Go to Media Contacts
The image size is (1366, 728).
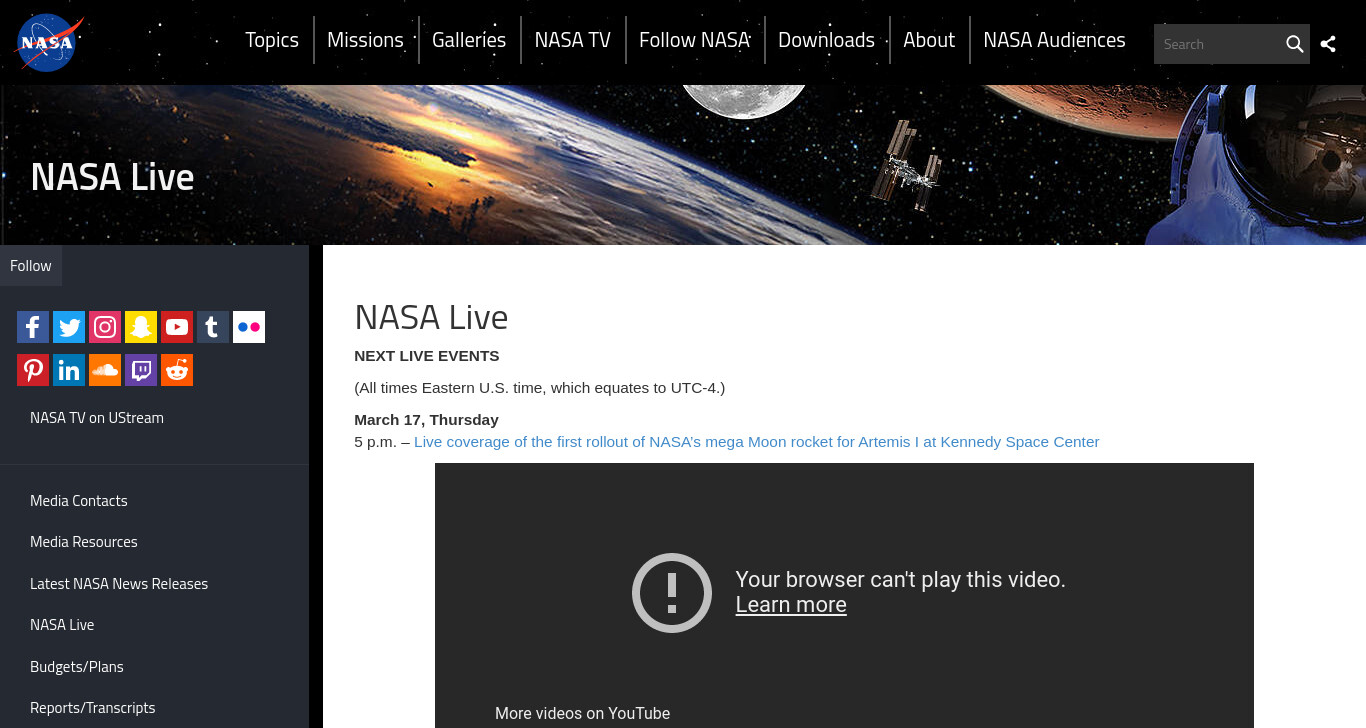pyautogui.click(x=79, y=501)
